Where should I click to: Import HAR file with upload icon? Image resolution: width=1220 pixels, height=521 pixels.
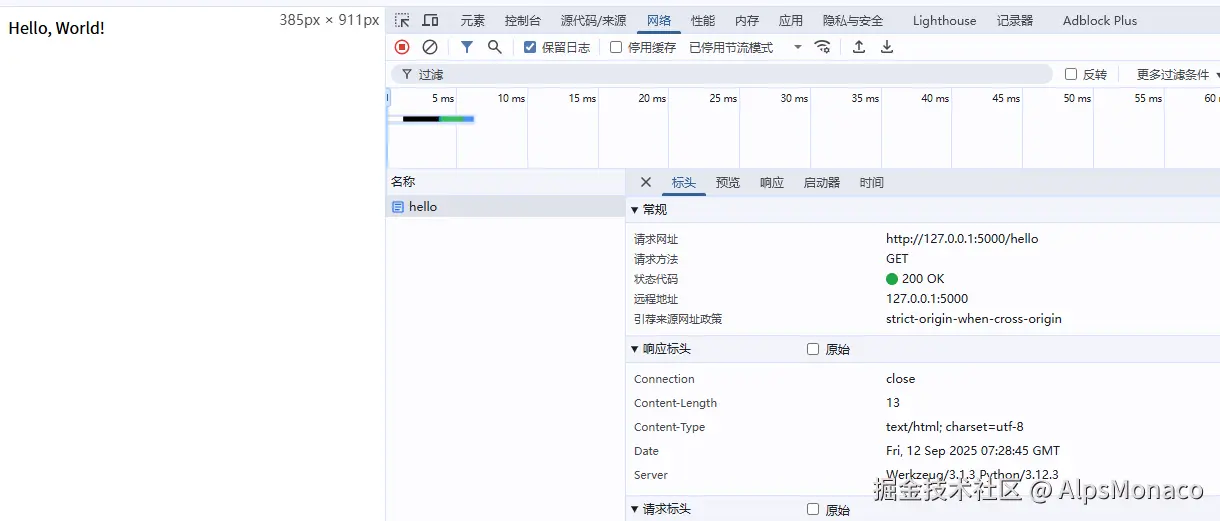point(859,47)
